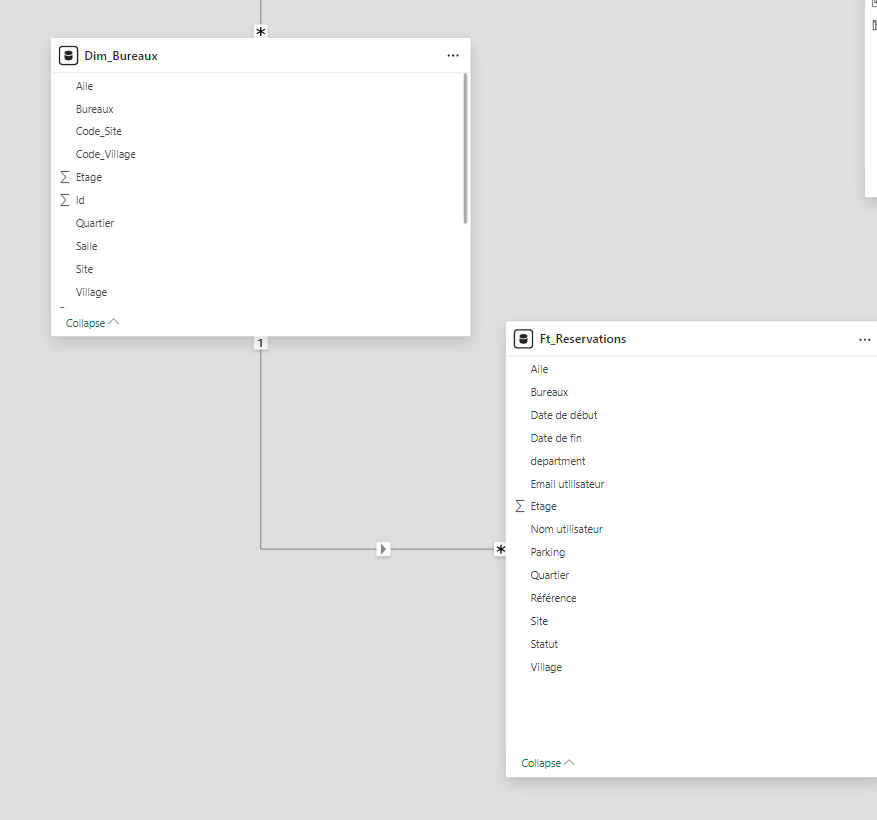The image size is (877, 820).
Task: Select Quartier field in Ft_Reservations
Action: pyautogui.click(x=550, y=575)
